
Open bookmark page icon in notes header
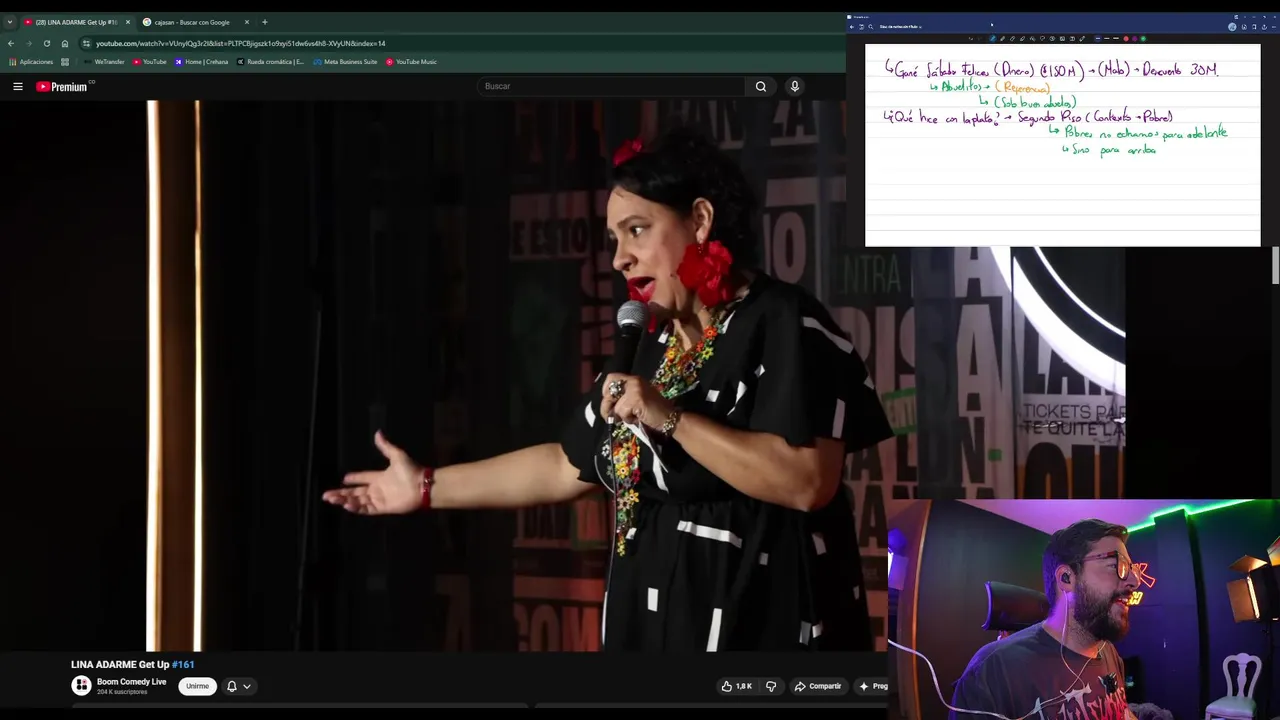point(1254,27)
